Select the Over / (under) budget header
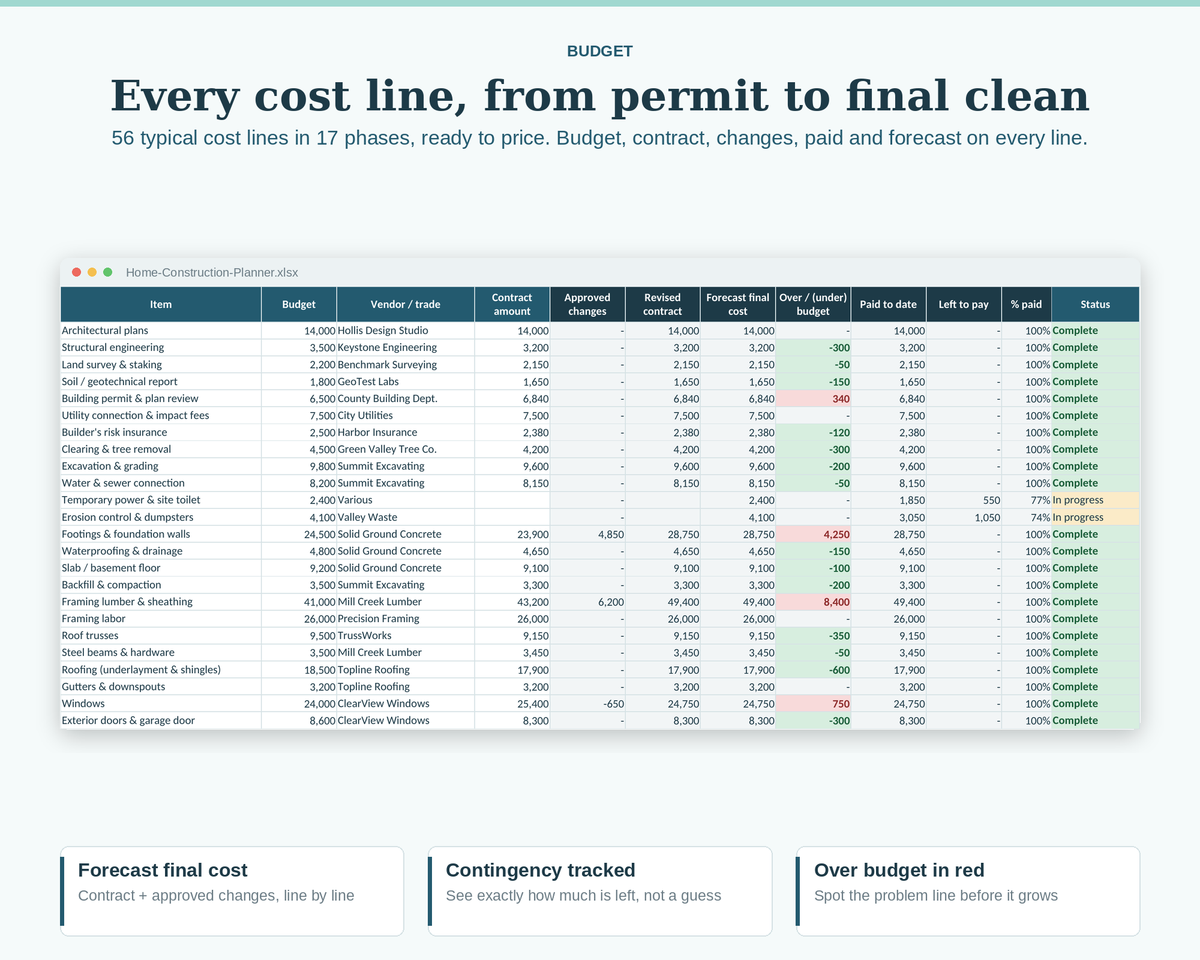The image size is (1200, 960). [813, 304]
